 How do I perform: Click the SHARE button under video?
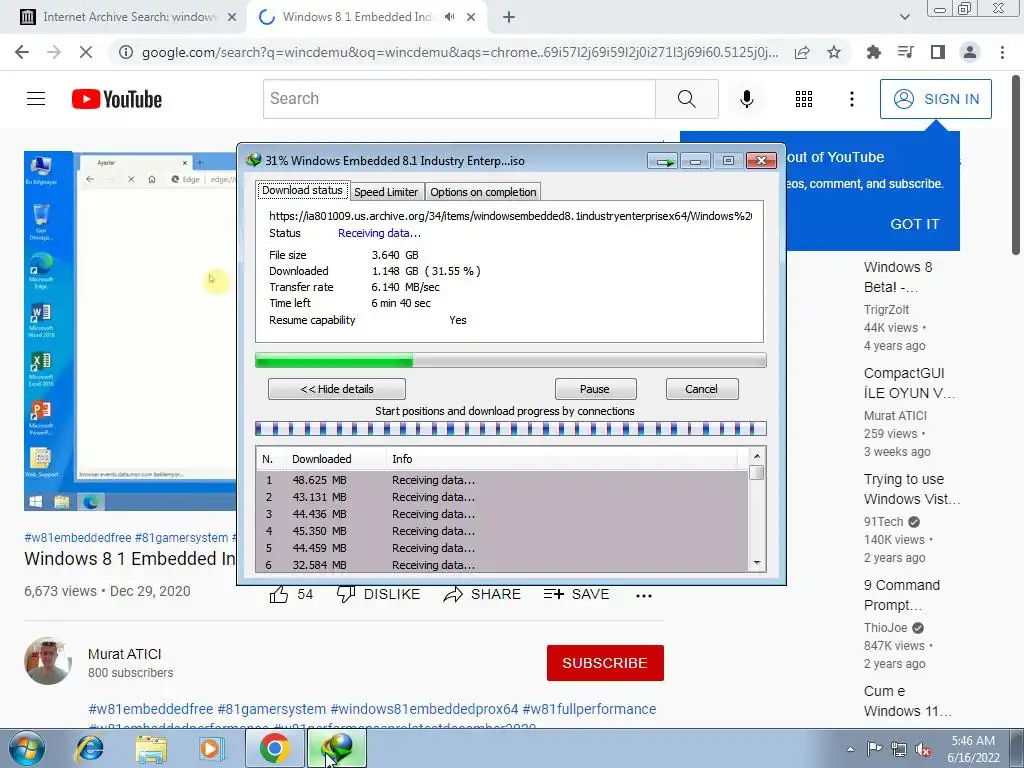(x=482, y=594)
